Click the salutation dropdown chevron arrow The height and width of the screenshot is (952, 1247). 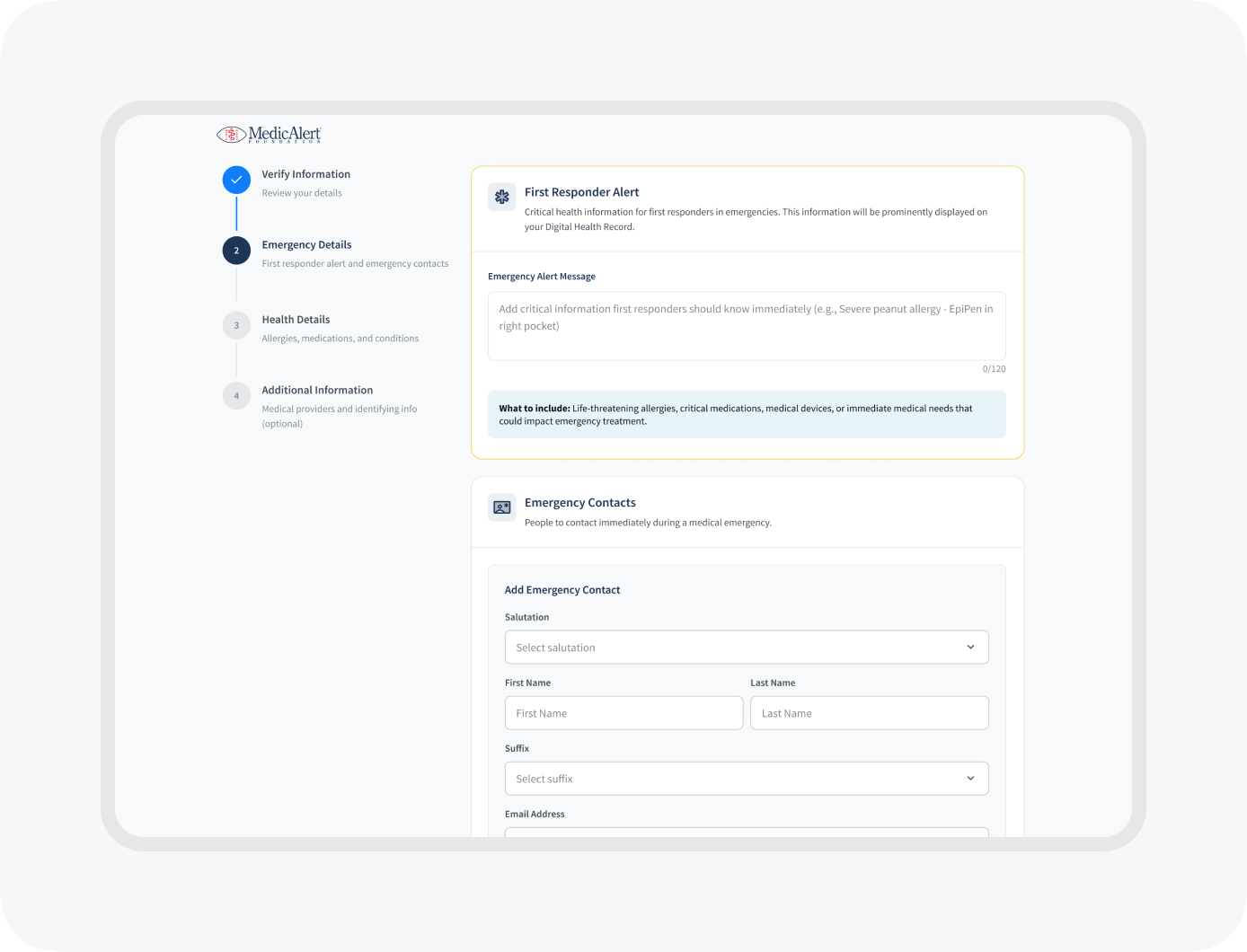(x=970, y=648)
